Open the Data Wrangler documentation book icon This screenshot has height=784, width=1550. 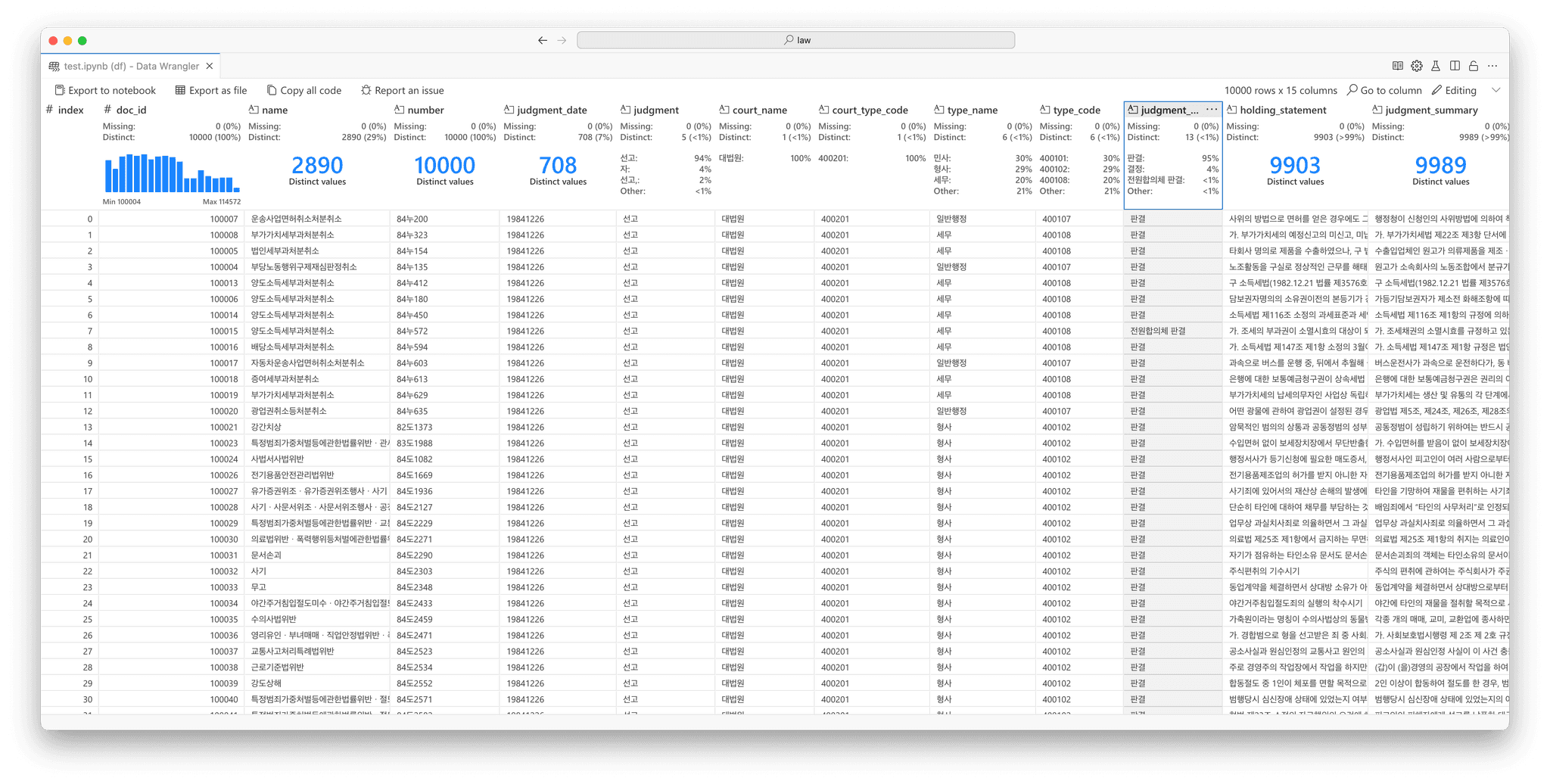tap(1397, 66)
